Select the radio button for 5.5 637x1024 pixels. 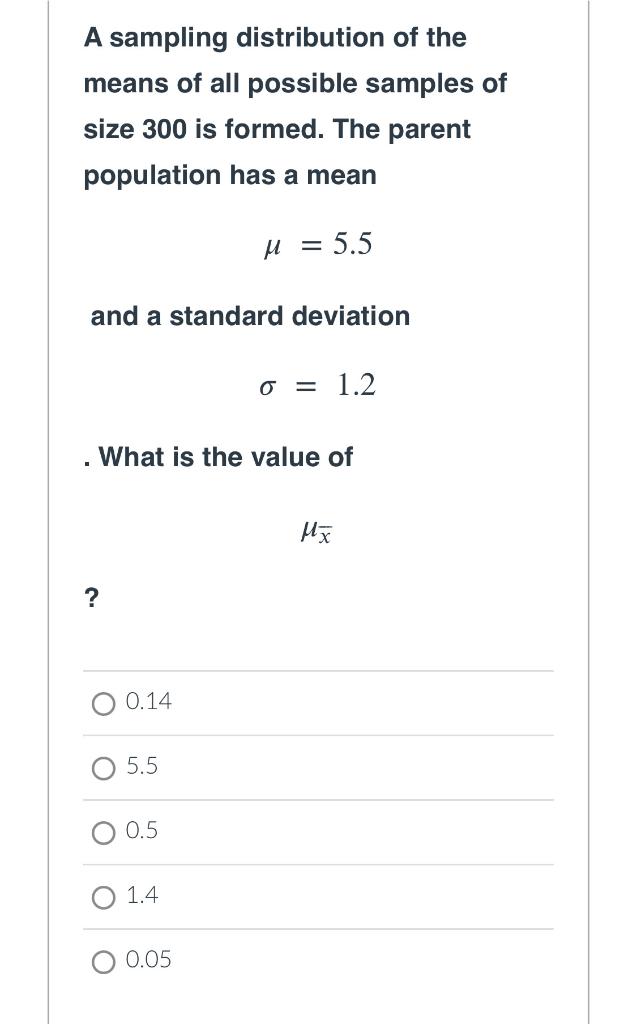[103, 768]
